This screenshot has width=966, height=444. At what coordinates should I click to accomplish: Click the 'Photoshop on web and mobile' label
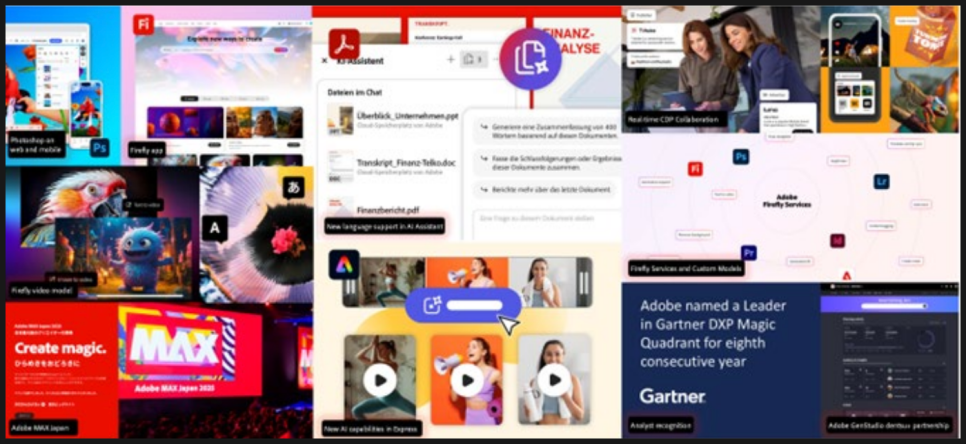coord(37,144)
